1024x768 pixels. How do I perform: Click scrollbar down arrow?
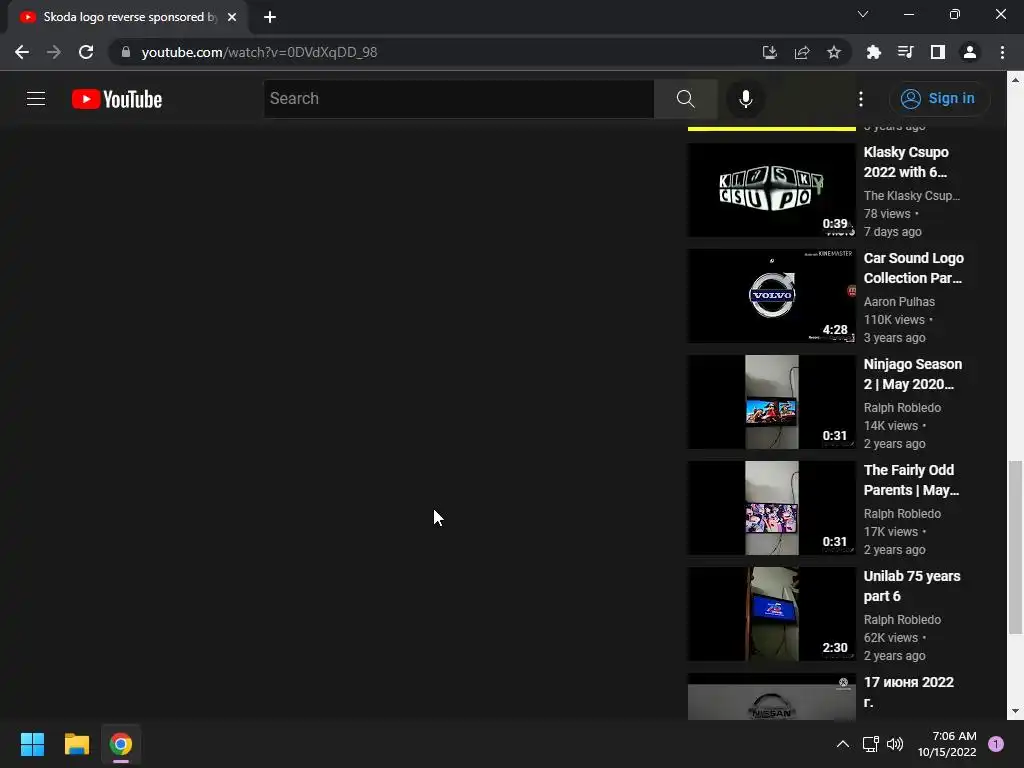[1015, 711]
